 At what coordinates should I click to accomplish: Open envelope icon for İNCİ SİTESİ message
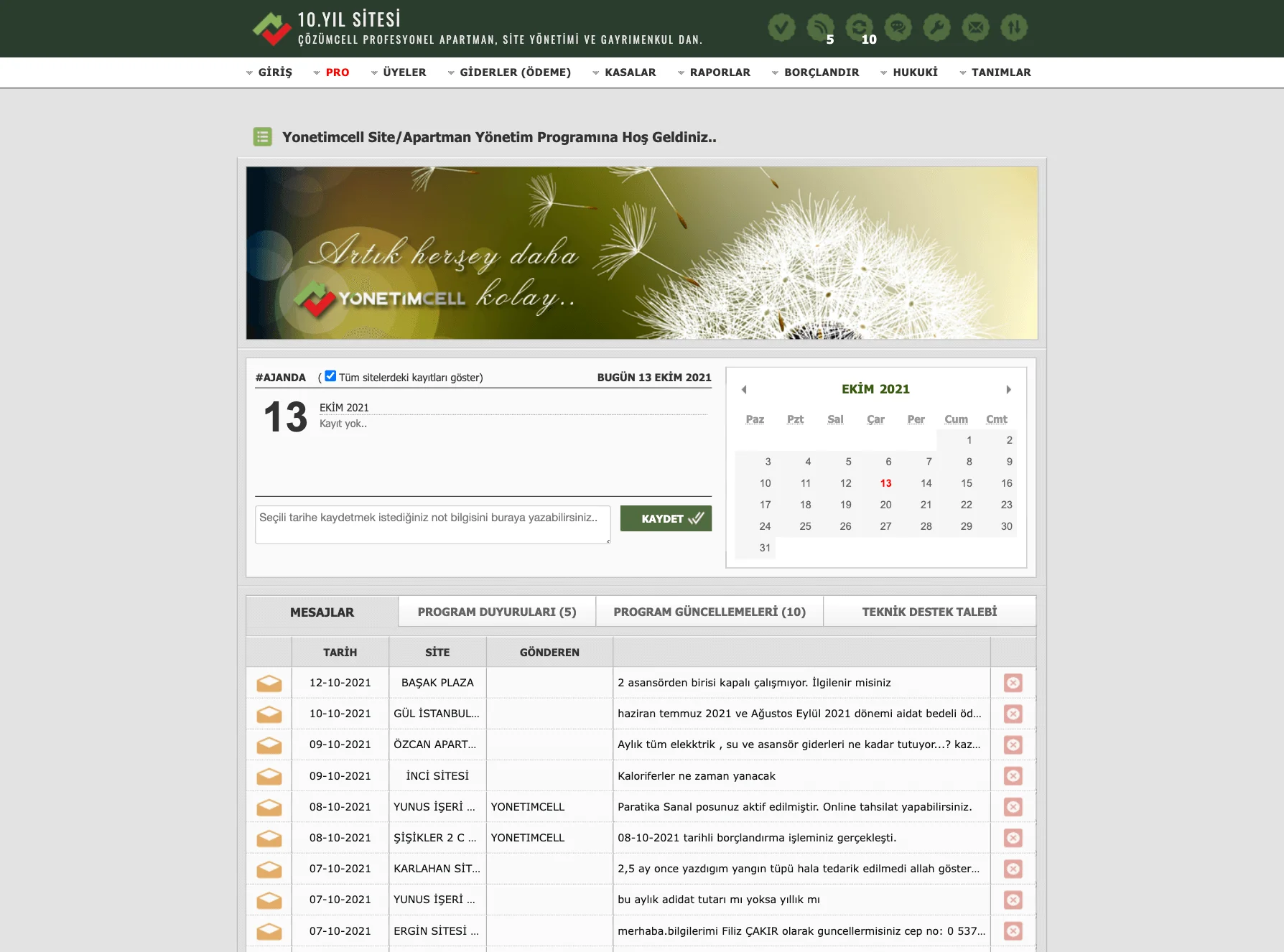(x=269, y=776)
